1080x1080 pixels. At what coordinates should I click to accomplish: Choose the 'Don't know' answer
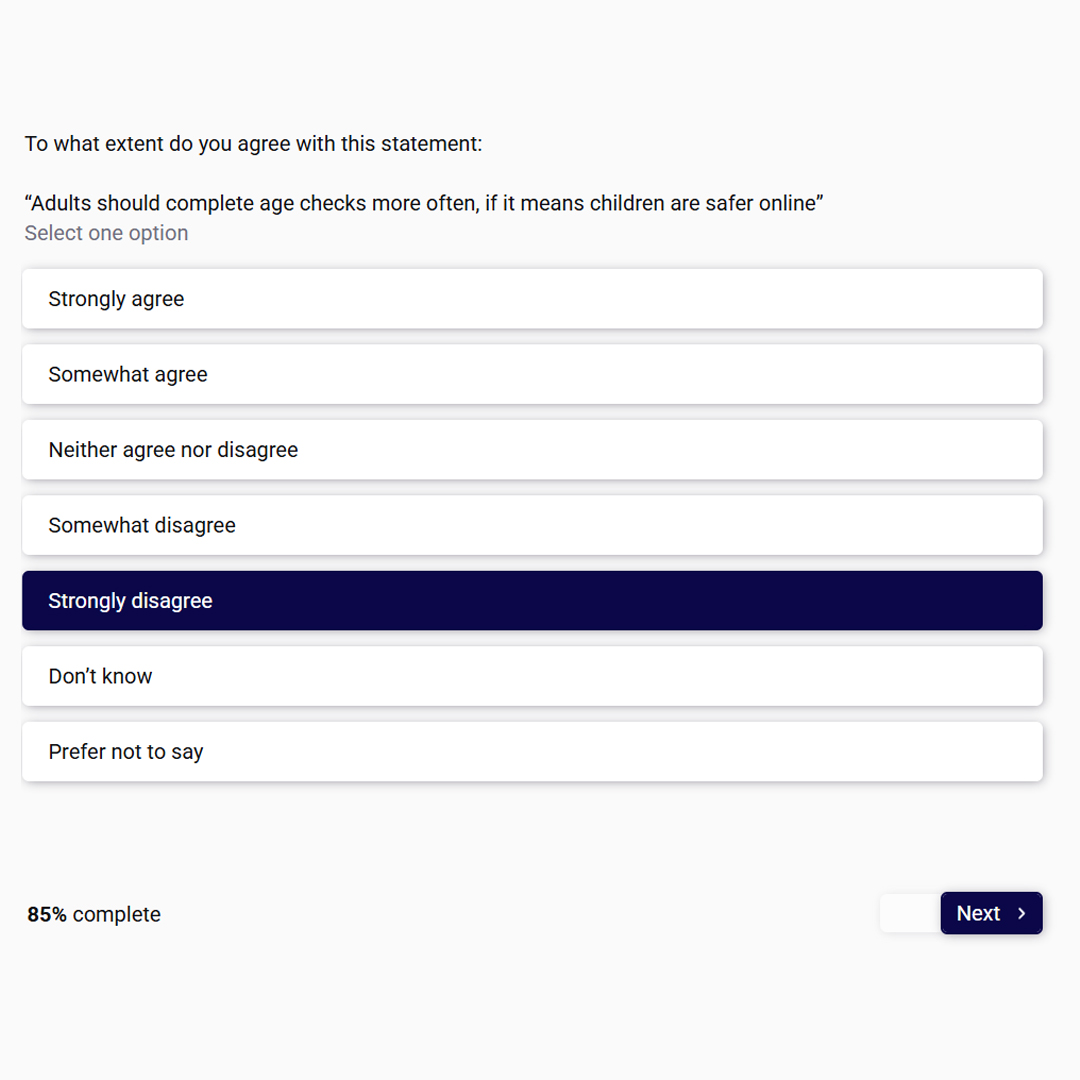[532, 676]
